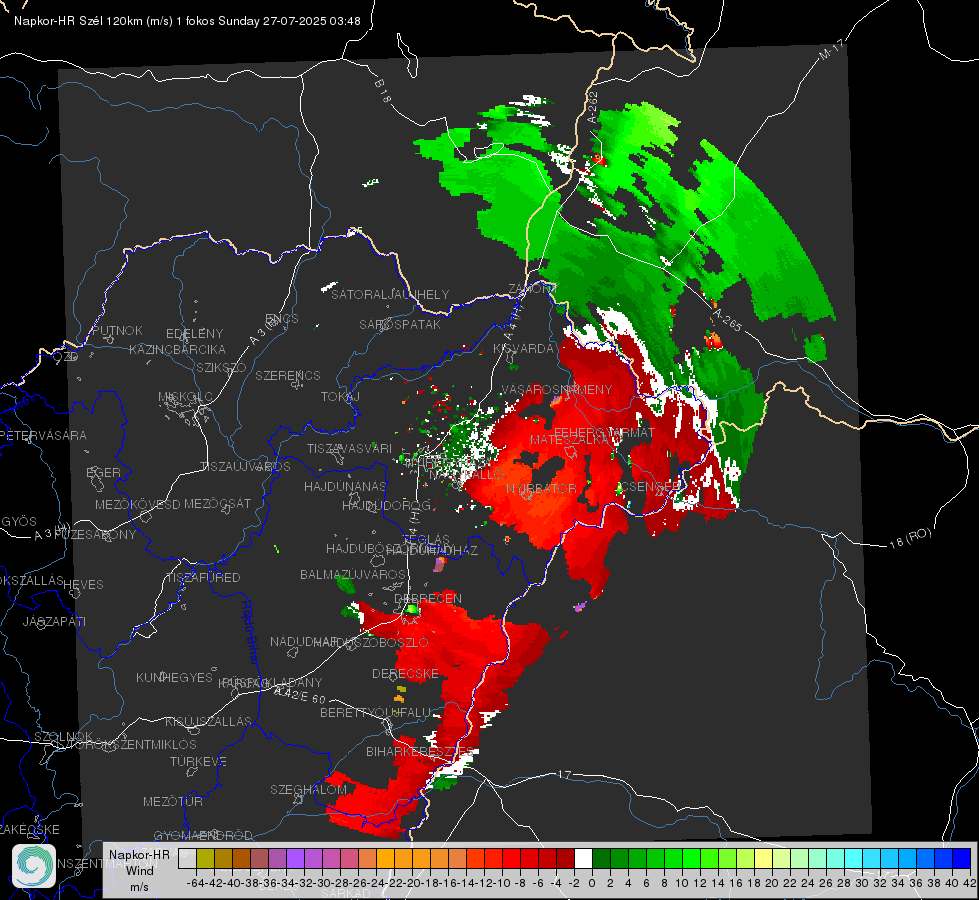Click the KISVÁRDA city label
The width and height of the screenshot is (979, 900).
click(x=523, y=349)
